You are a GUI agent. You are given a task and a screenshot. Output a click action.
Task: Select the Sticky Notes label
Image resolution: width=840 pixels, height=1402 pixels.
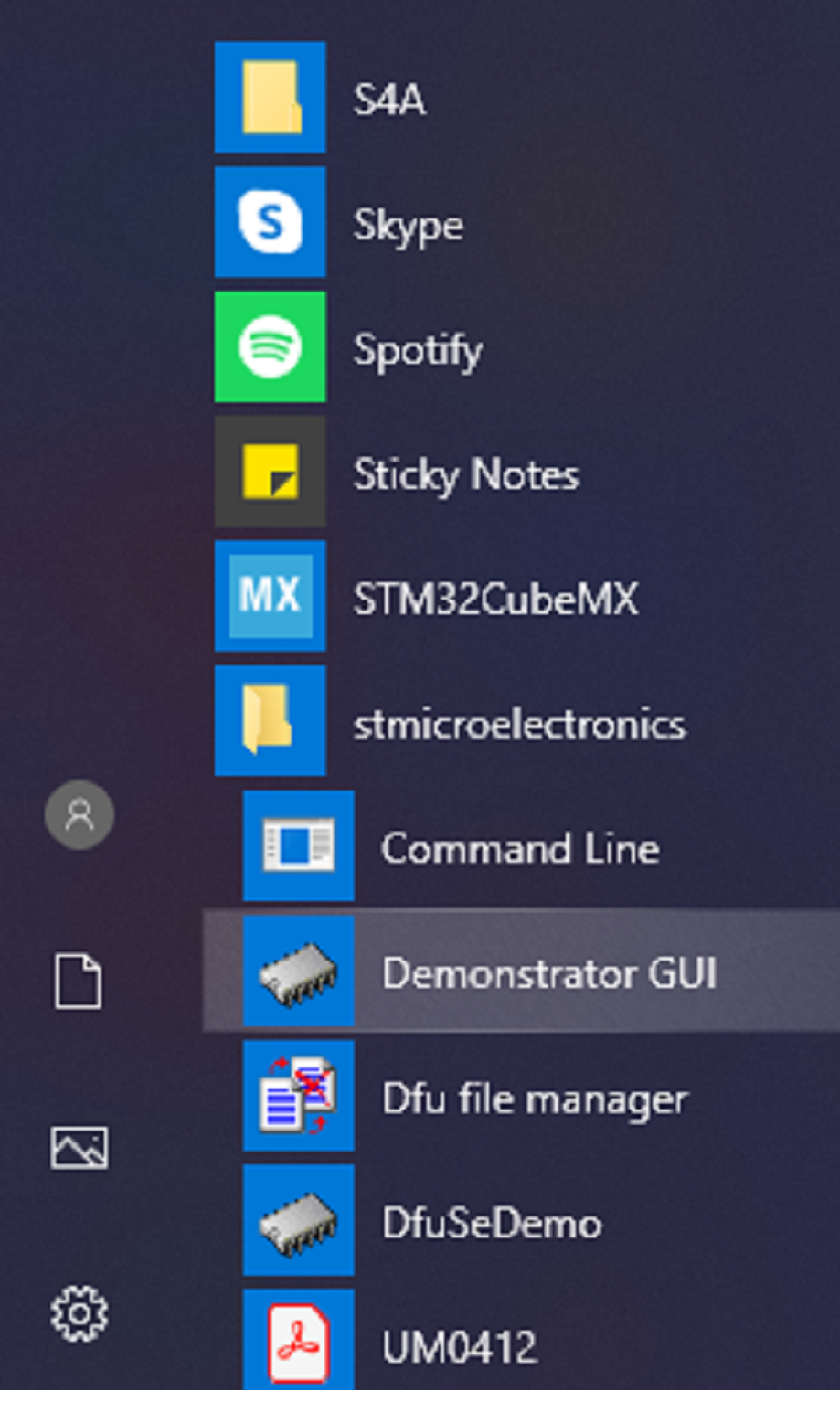click(x=466, y=475)
